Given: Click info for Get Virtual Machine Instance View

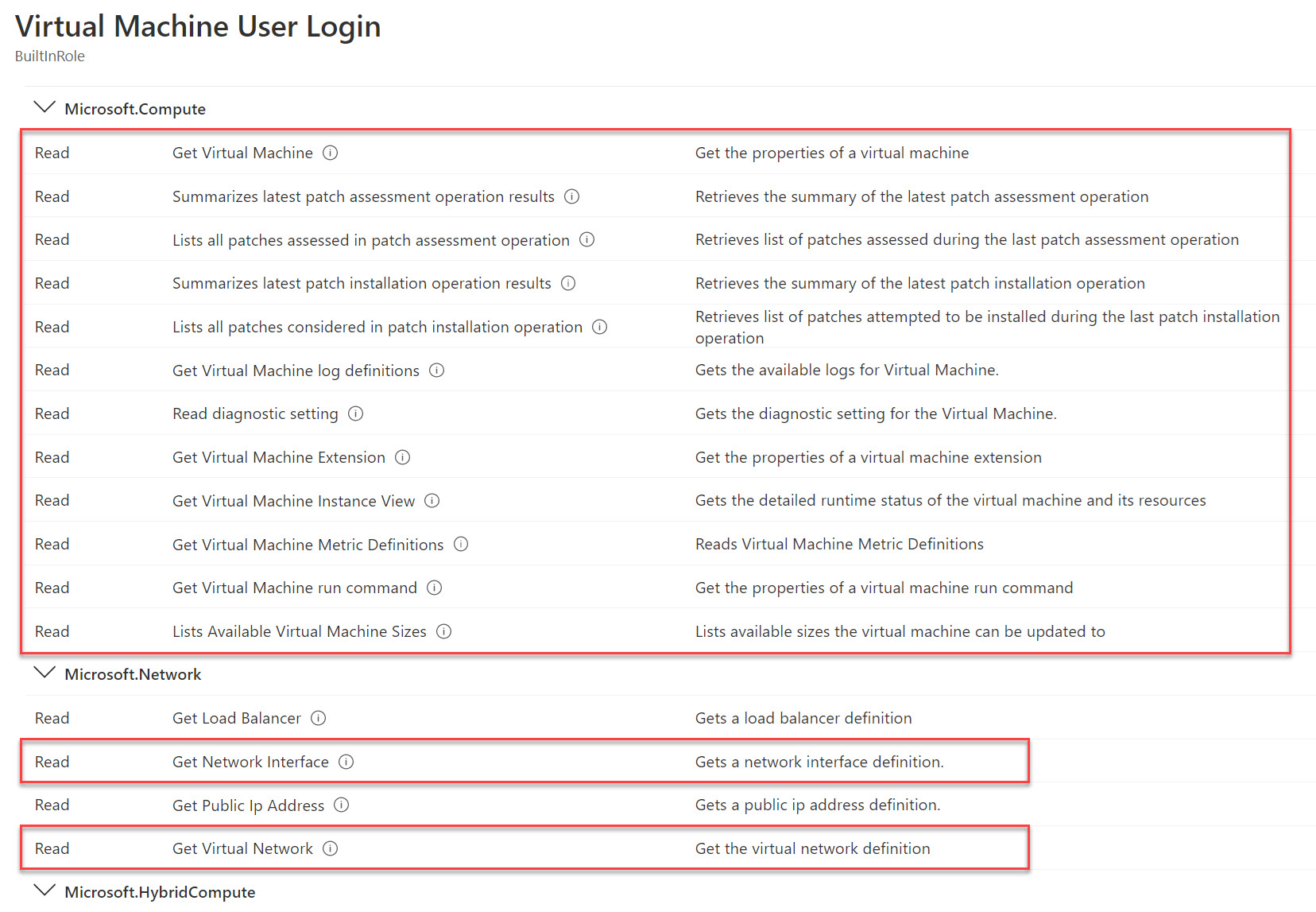Looking at the screenshot, I should click(432, 501).
